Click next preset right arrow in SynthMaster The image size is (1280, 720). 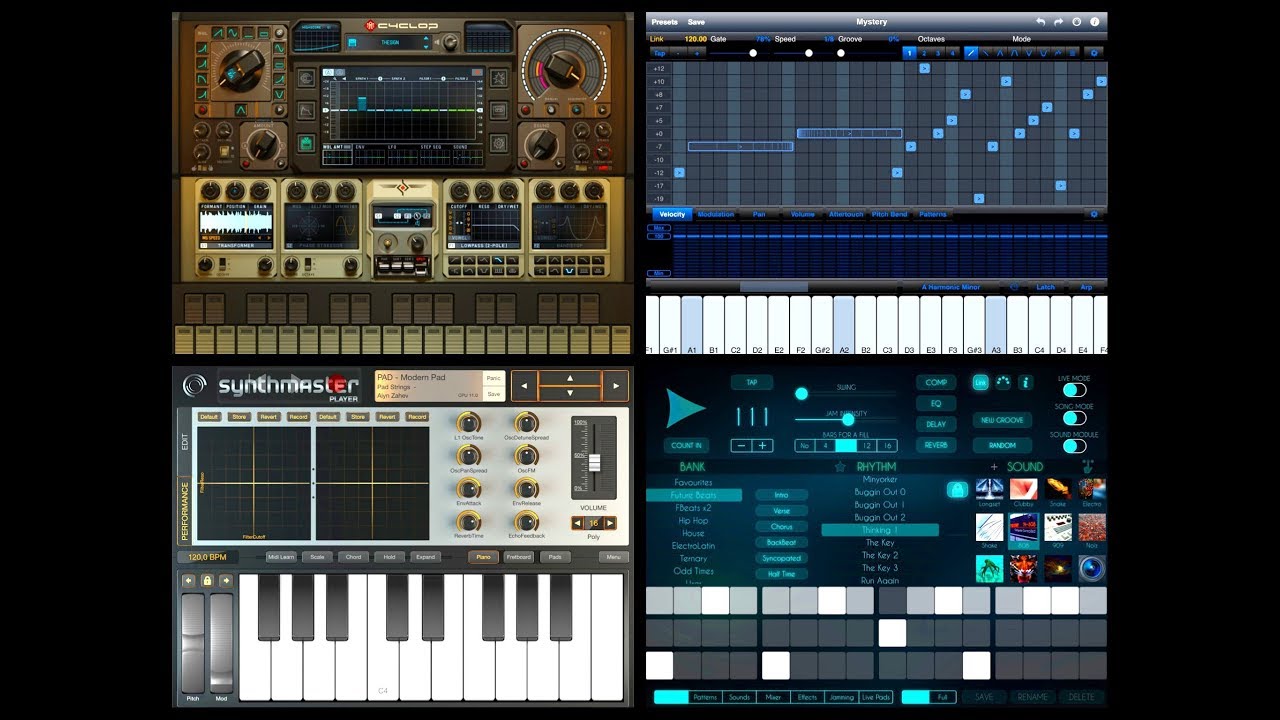(617, 385)
